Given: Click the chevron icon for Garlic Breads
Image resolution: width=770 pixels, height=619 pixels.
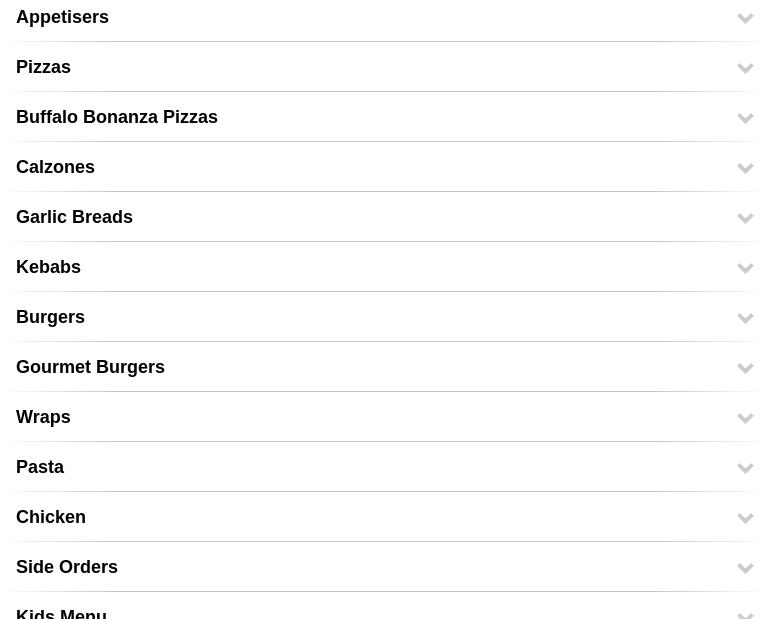Looking at the screenshot, I should coord(745,218).
